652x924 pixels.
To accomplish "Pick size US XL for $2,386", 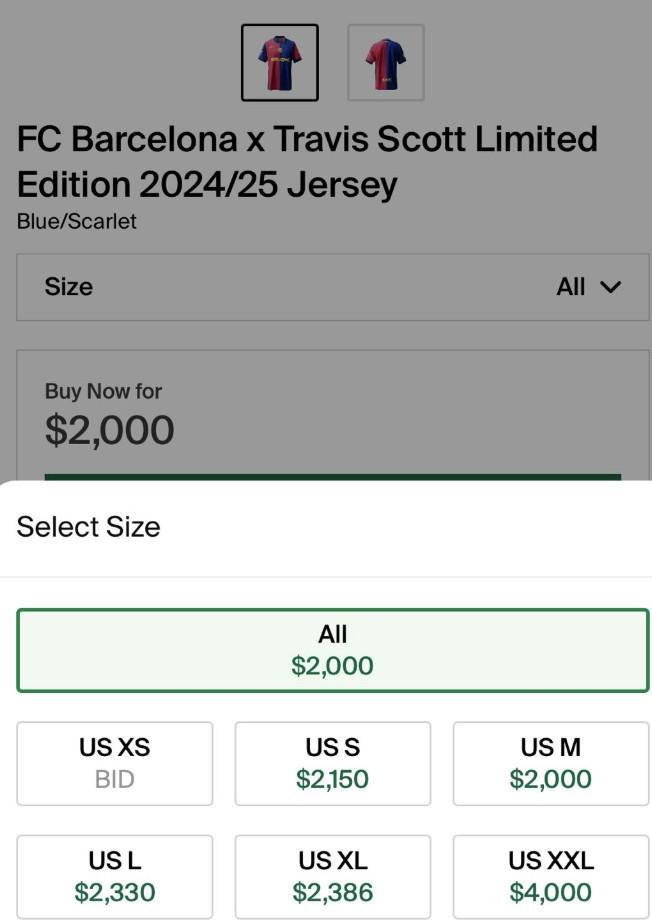I will [333, 876].
